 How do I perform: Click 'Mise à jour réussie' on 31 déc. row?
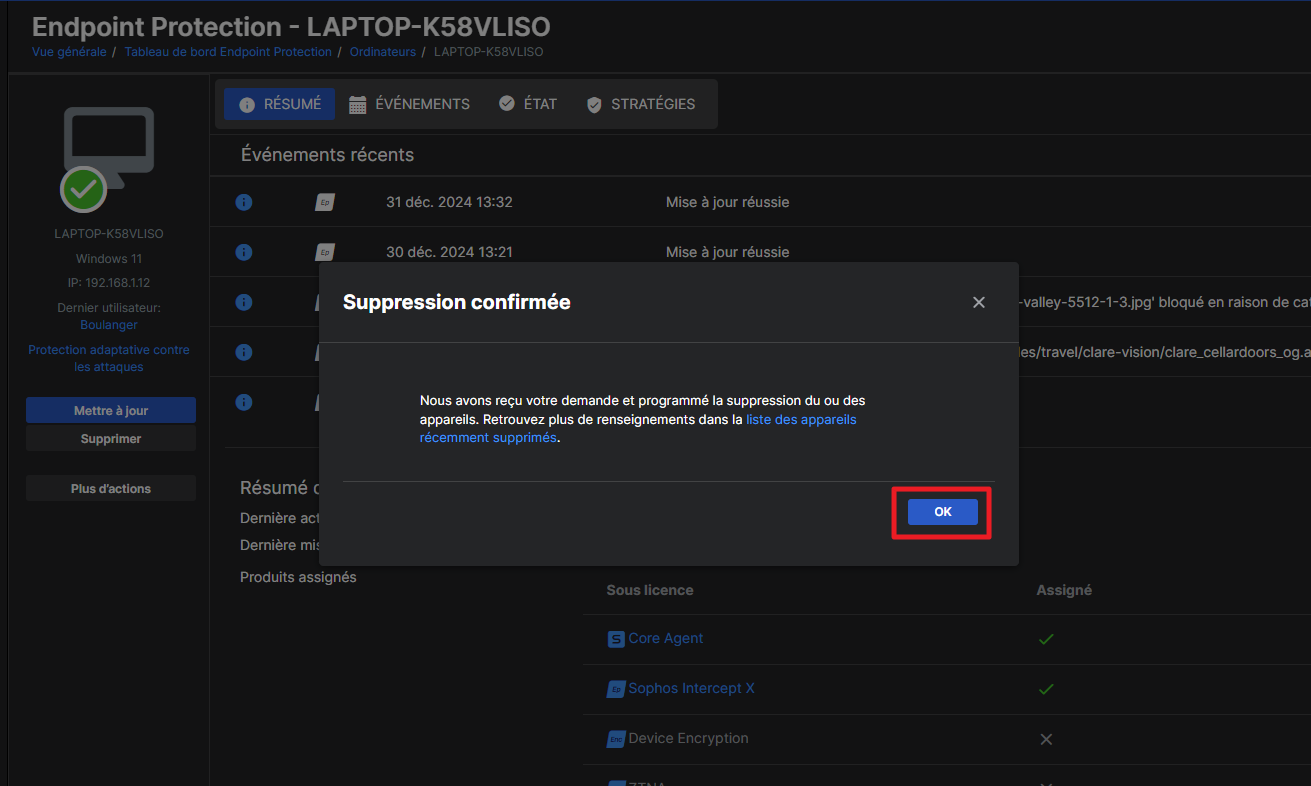(x=727, y=202)
